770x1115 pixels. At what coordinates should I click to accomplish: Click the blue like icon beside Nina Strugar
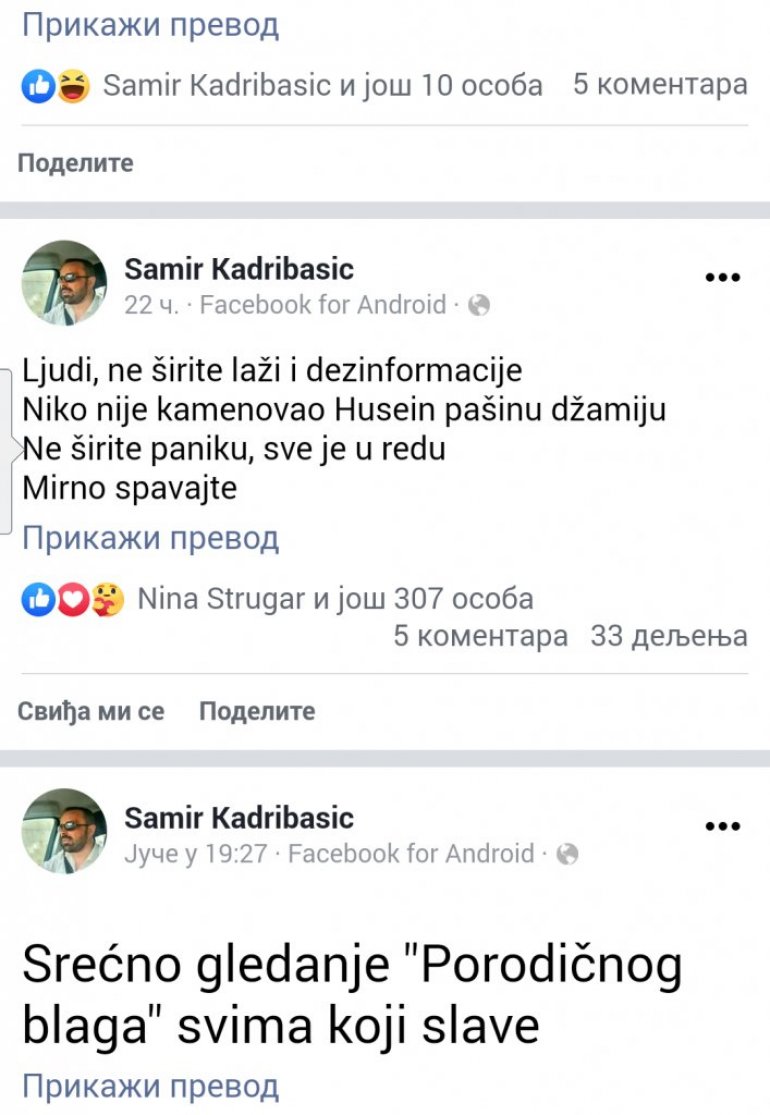tap(36, 600)
